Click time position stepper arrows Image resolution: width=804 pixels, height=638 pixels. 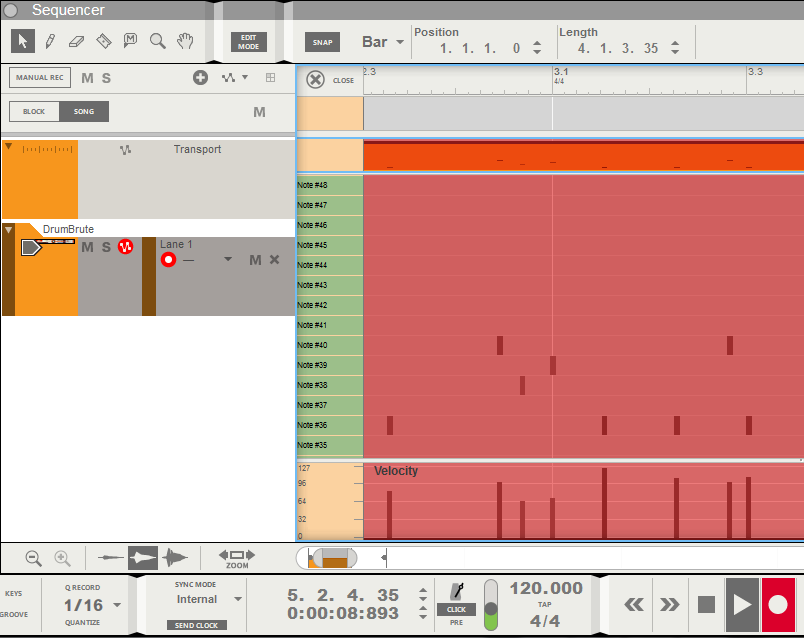tap(423, 613)
